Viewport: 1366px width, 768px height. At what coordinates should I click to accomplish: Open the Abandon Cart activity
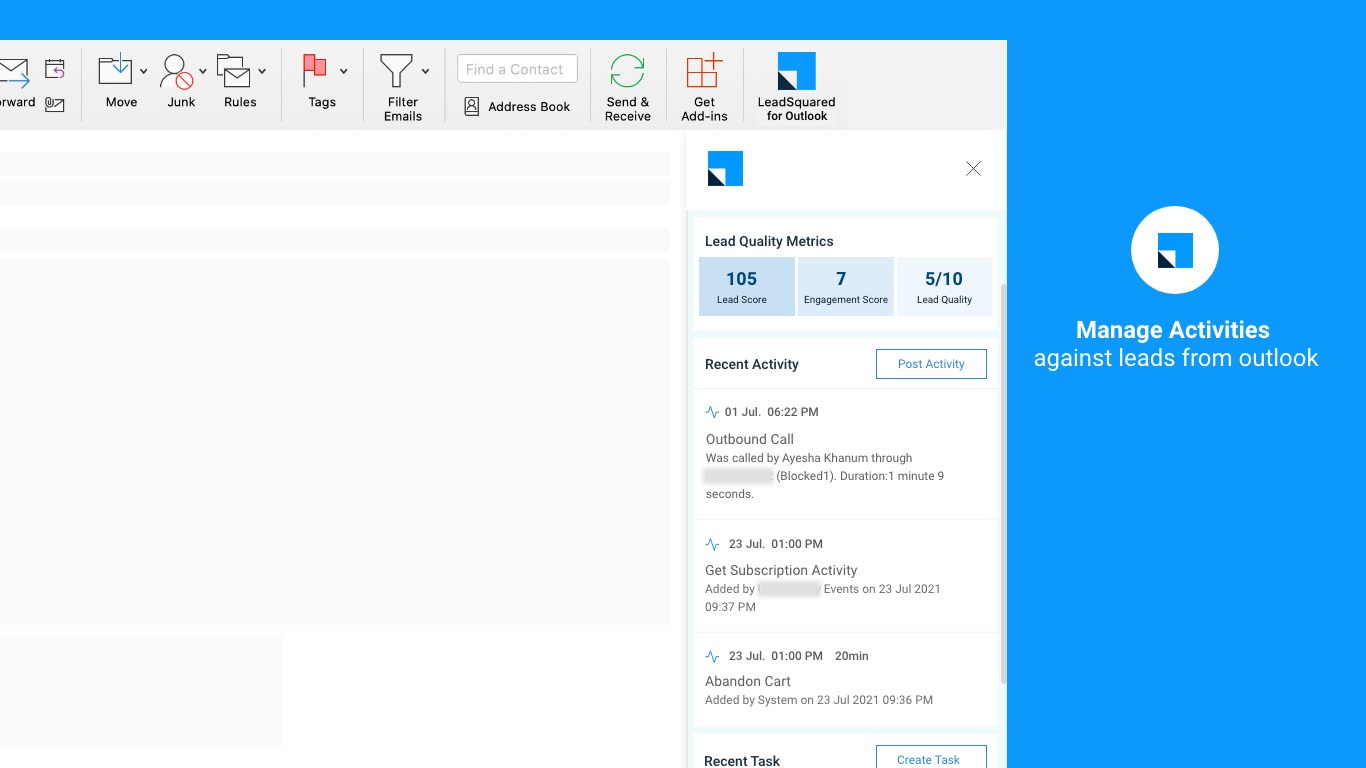click(x=747, y=681)
